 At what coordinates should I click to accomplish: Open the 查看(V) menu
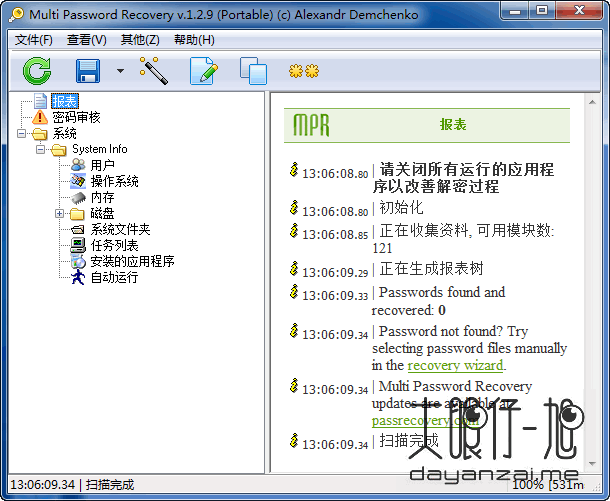point(87,40)
